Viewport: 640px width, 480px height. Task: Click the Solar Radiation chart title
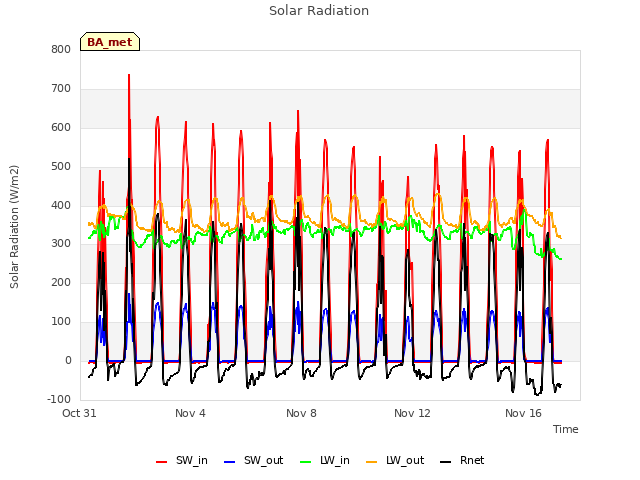pyautogui.click(x=319, y=11)
